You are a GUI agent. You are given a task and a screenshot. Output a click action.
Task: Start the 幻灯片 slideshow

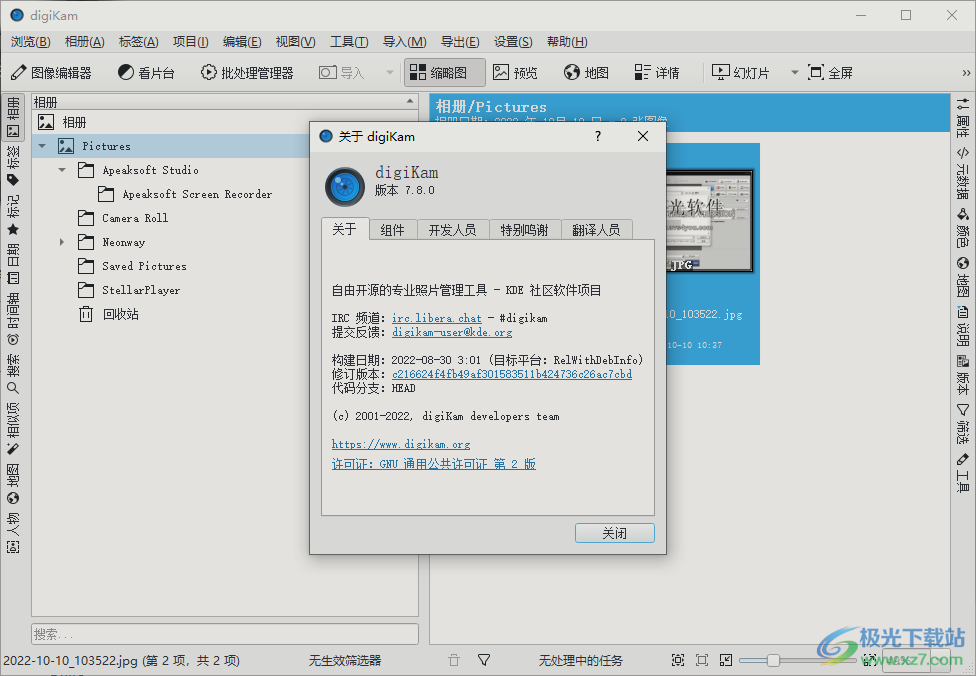[x=742, y=73]
